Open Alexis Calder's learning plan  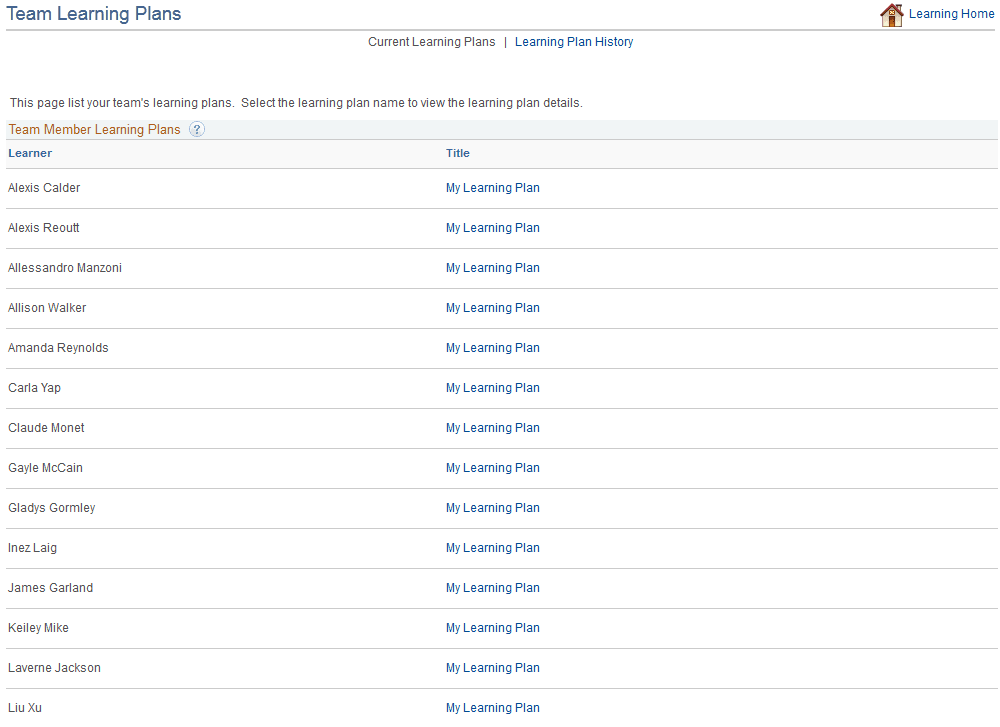[492, 187]
